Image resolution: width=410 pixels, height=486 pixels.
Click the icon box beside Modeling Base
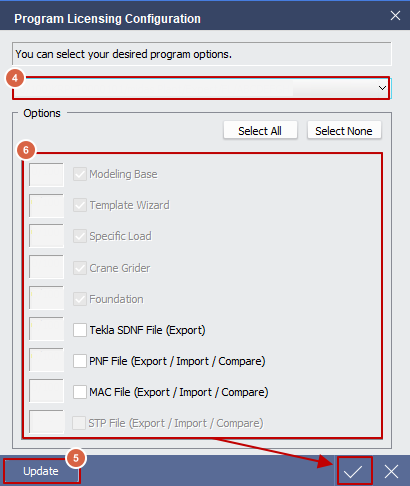click(x=46, y=175)
